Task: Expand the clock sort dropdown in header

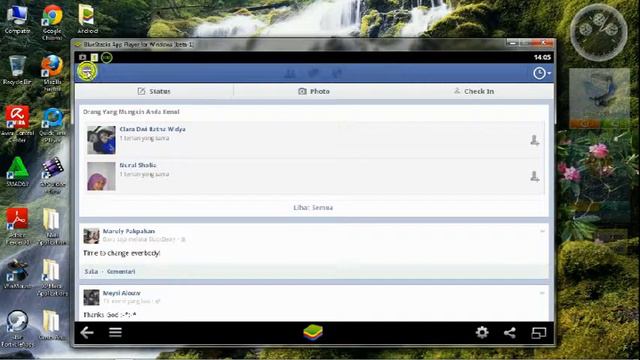Action: point(542,73)
